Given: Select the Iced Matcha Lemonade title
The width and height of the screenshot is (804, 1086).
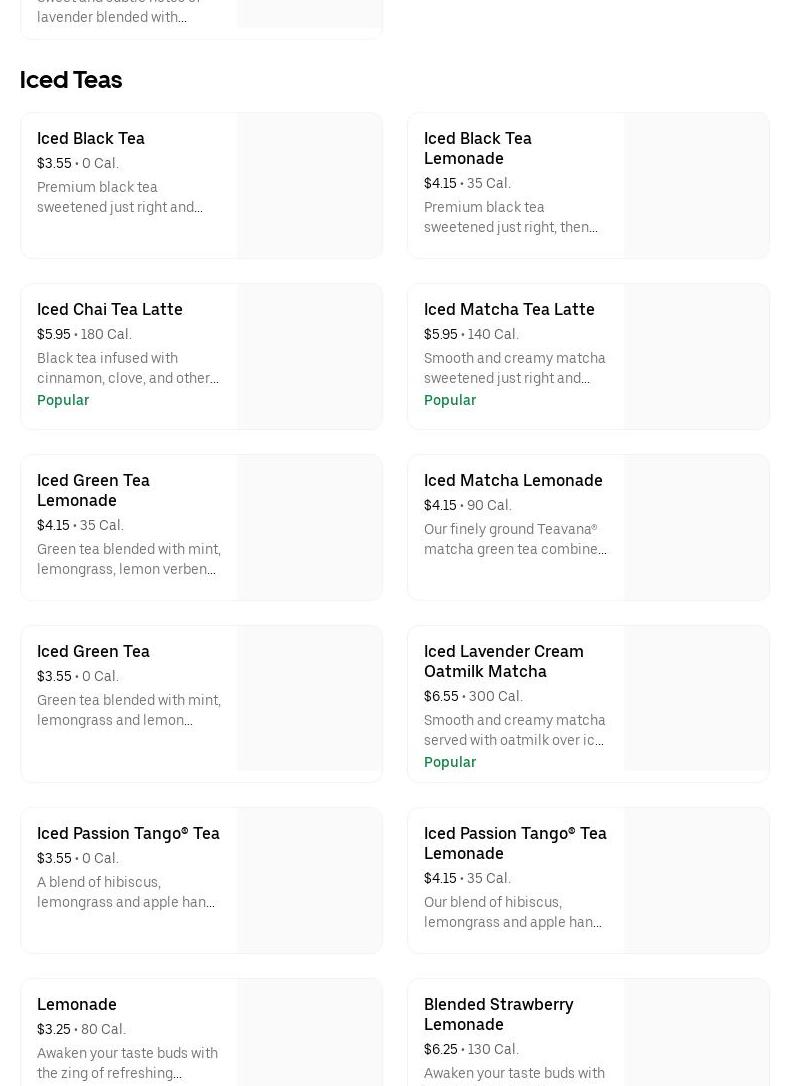Looking at the screenshot, I should (x=513, y=481).
